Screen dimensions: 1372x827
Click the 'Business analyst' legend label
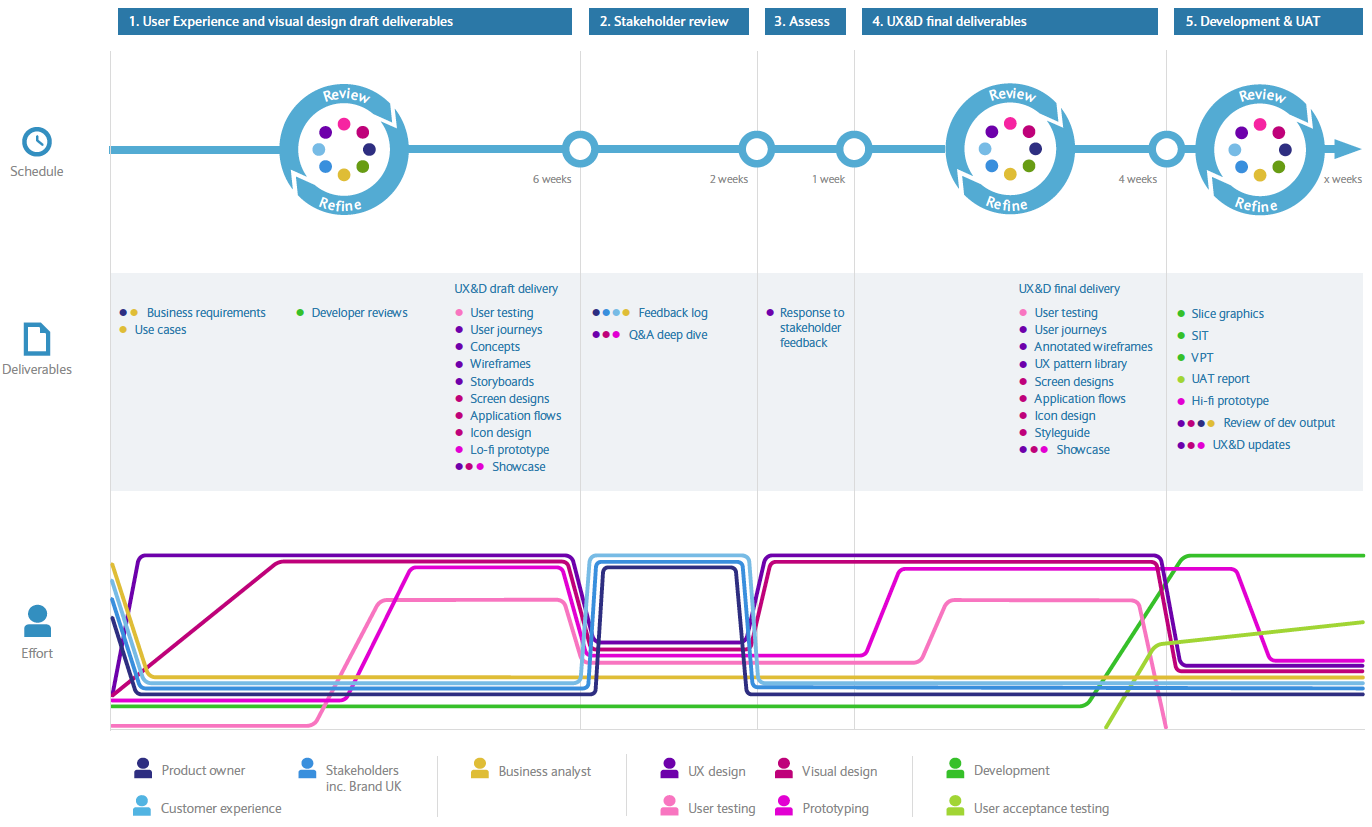tap(545, 771)
